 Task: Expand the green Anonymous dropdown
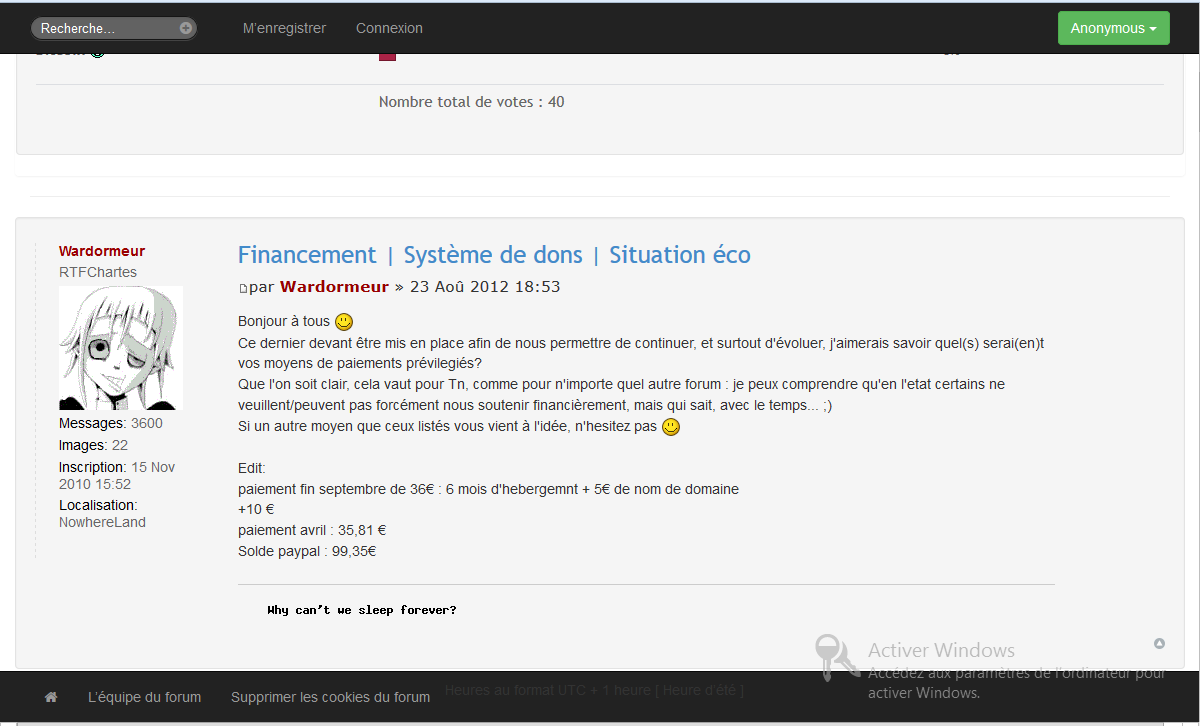tap(1113, 29)
